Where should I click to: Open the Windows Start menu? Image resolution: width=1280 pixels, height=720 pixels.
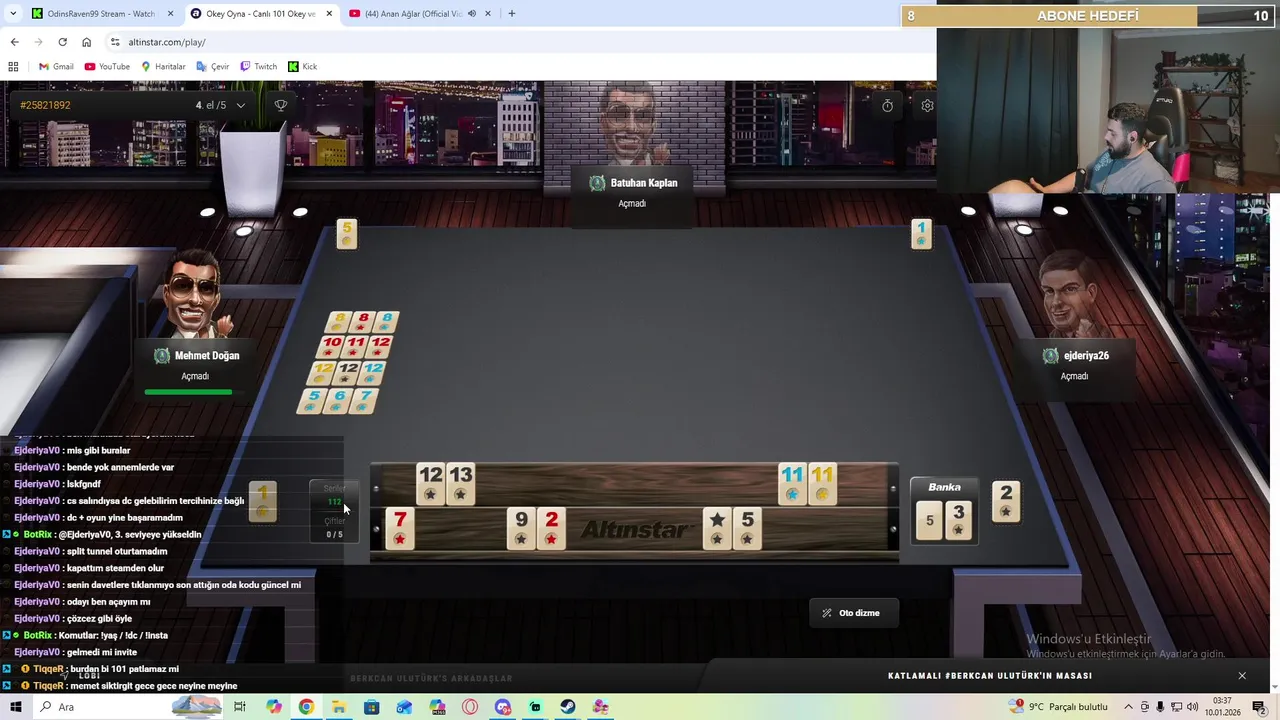pos(16,707)
